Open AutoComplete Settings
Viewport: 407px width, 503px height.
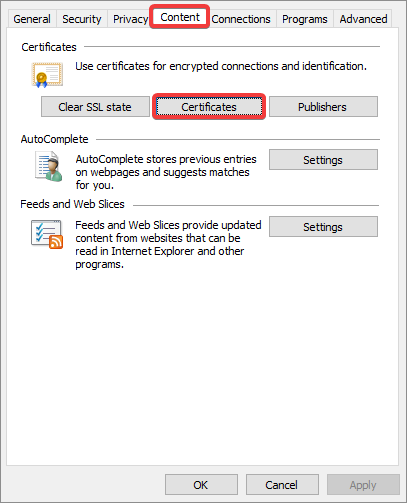pos(323,160)
